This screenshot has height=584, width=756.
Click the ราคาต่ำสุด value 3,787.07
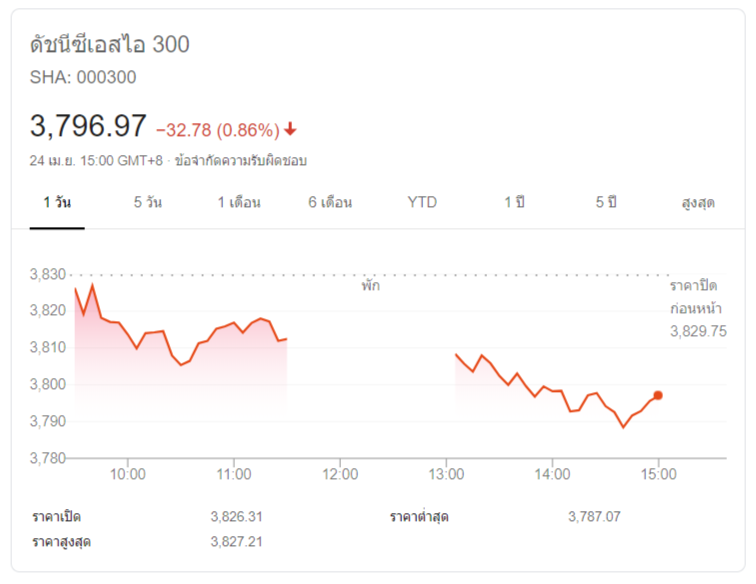pos(593,517)
